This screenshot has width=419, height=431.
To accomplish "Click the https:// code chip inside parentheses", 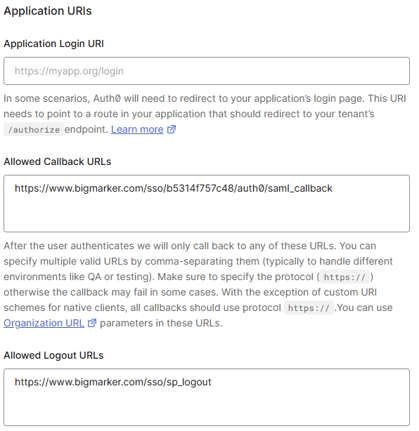I will point(345,277).
